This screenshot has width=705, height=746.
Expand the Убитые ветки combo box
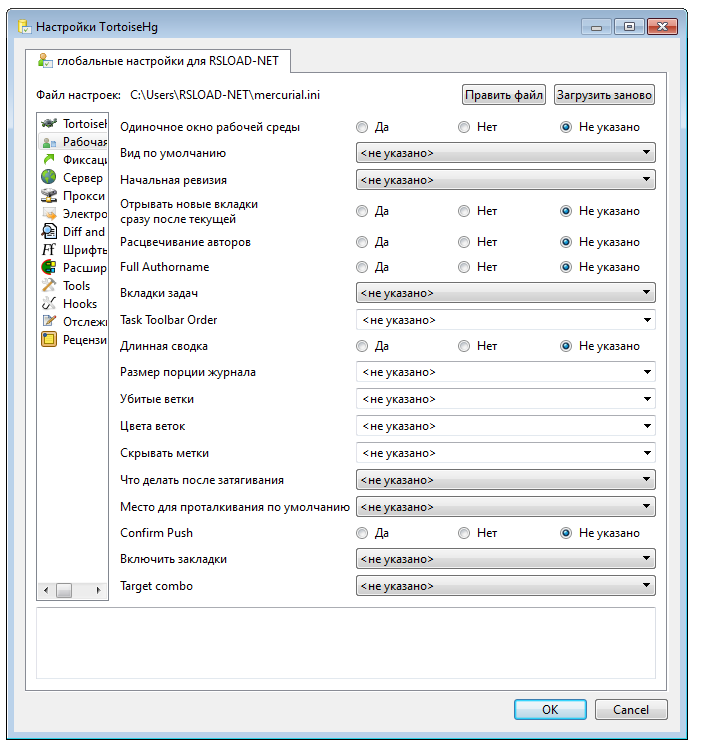pyautogui.click(x=647, y=399)
